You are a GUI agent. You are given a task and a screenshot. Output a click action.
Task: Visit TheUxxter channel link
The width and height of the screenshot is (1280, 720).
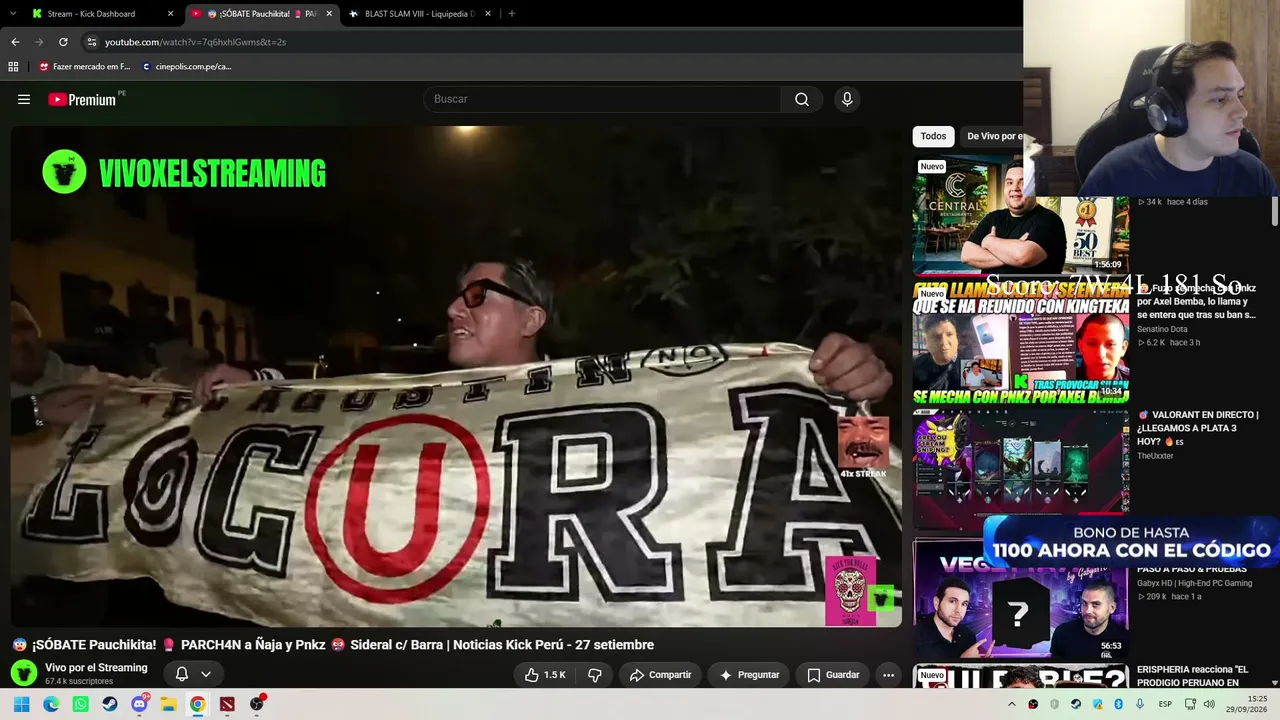[1155, 456]
